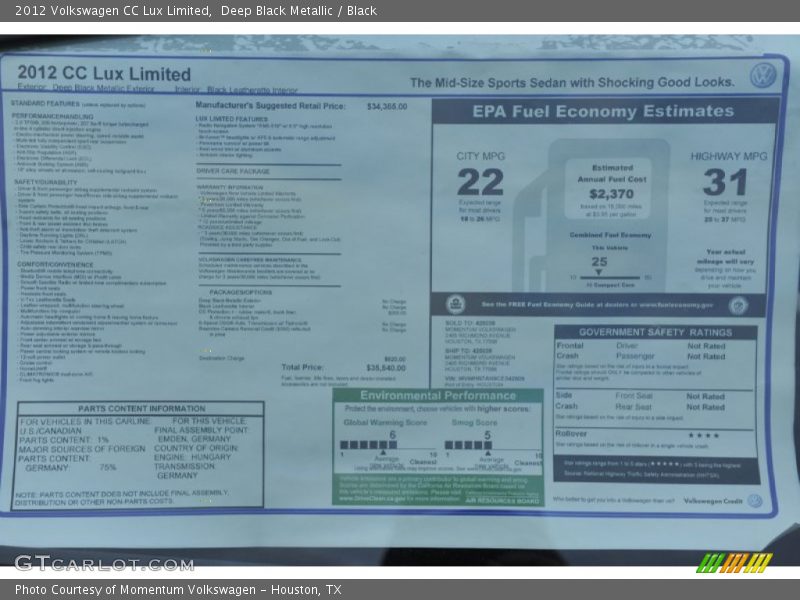Screen dimensions: 800x600
Task: Click the 'Rollover' label
Action: click(571, 434)
